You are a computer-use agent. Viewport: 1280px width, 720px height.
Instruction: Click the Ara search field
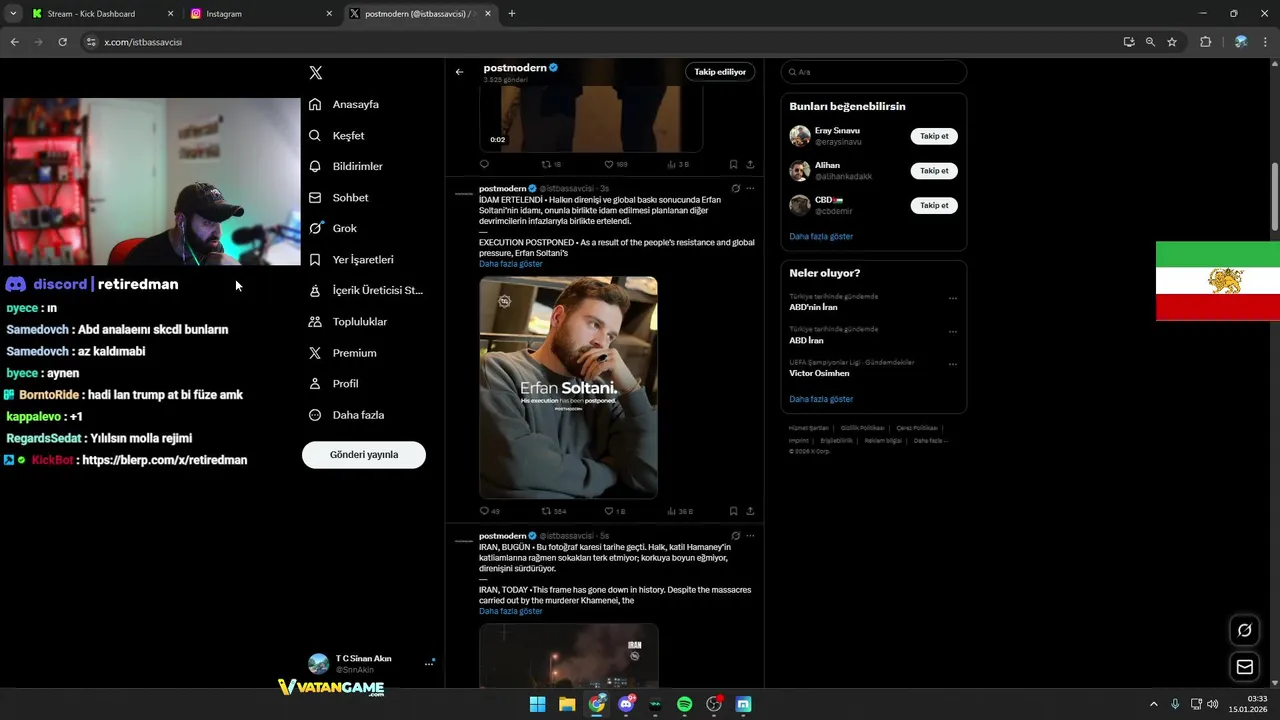873,72
